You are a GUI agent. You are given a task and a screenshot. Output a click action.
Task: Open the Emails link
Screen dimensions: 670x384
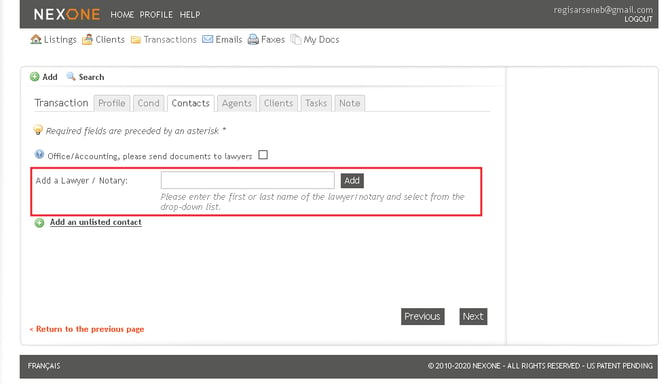[229, 39]
